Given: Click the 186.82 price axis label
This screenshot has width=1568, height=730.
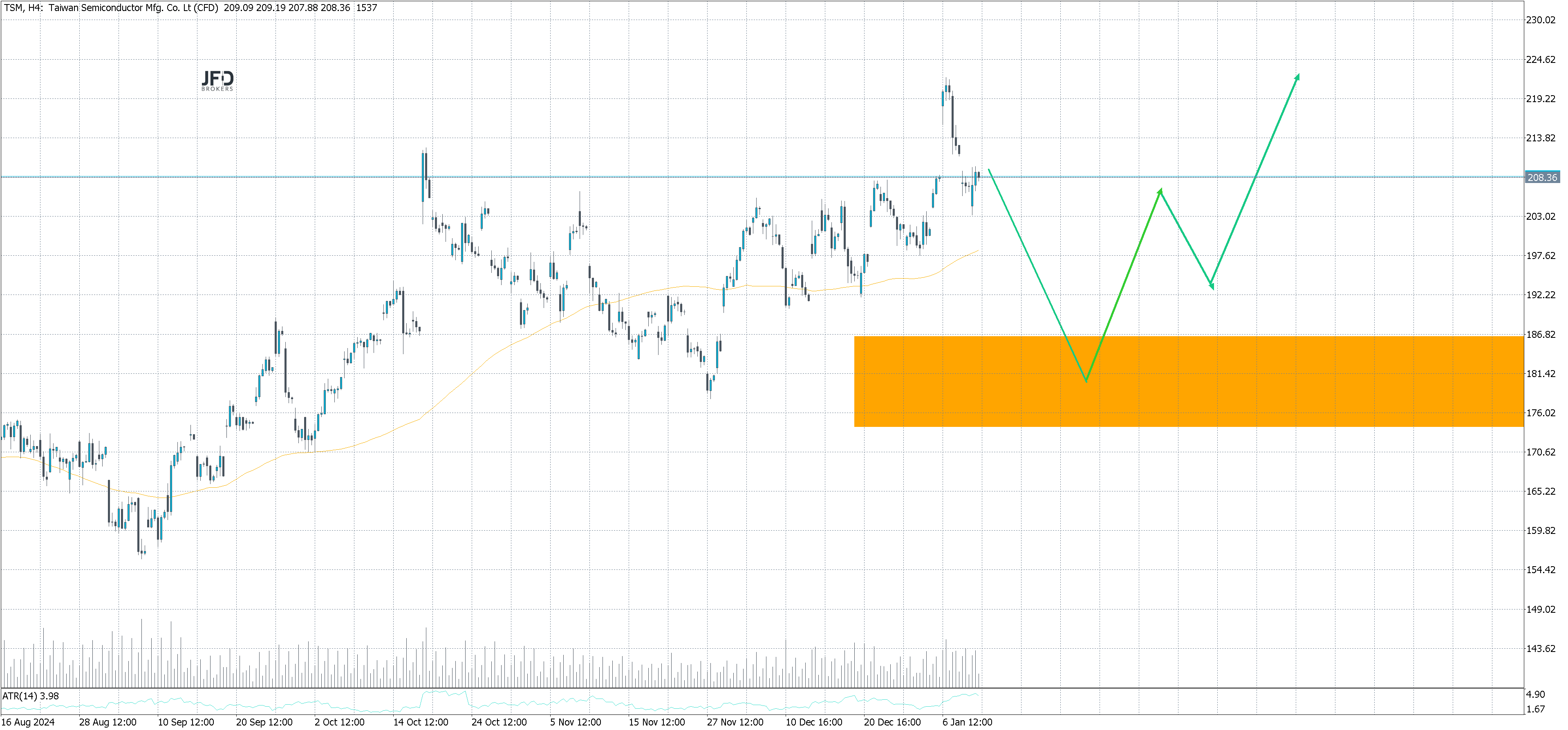Looking at the screenshot, I should [1540, 335].
